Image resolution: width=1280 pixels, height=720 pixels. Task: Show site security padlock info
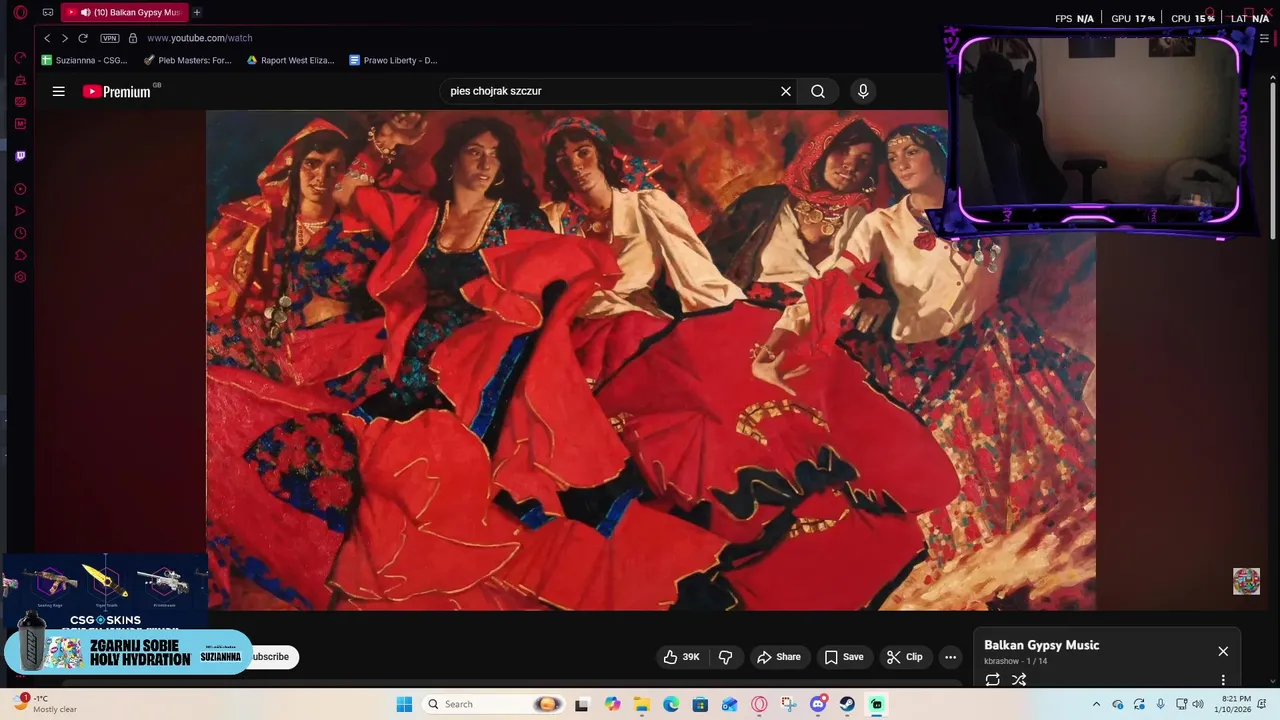[133, 38]
